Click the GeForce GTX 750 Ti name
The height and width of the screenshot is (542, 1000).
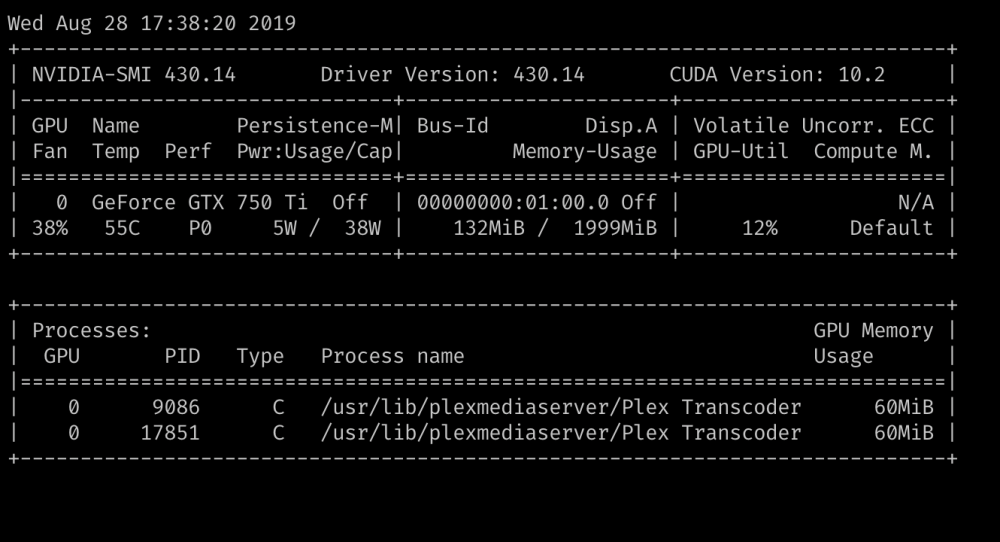point(200,203)
